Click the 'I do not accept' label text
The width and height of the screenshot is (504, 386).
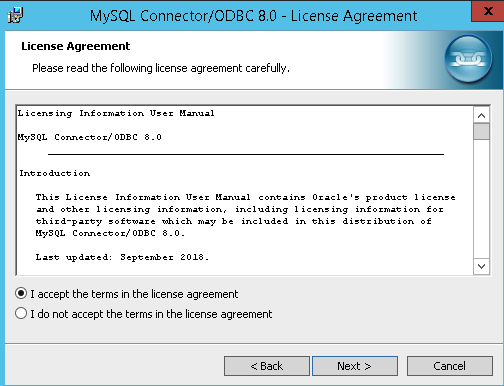(x=151, y=314)
